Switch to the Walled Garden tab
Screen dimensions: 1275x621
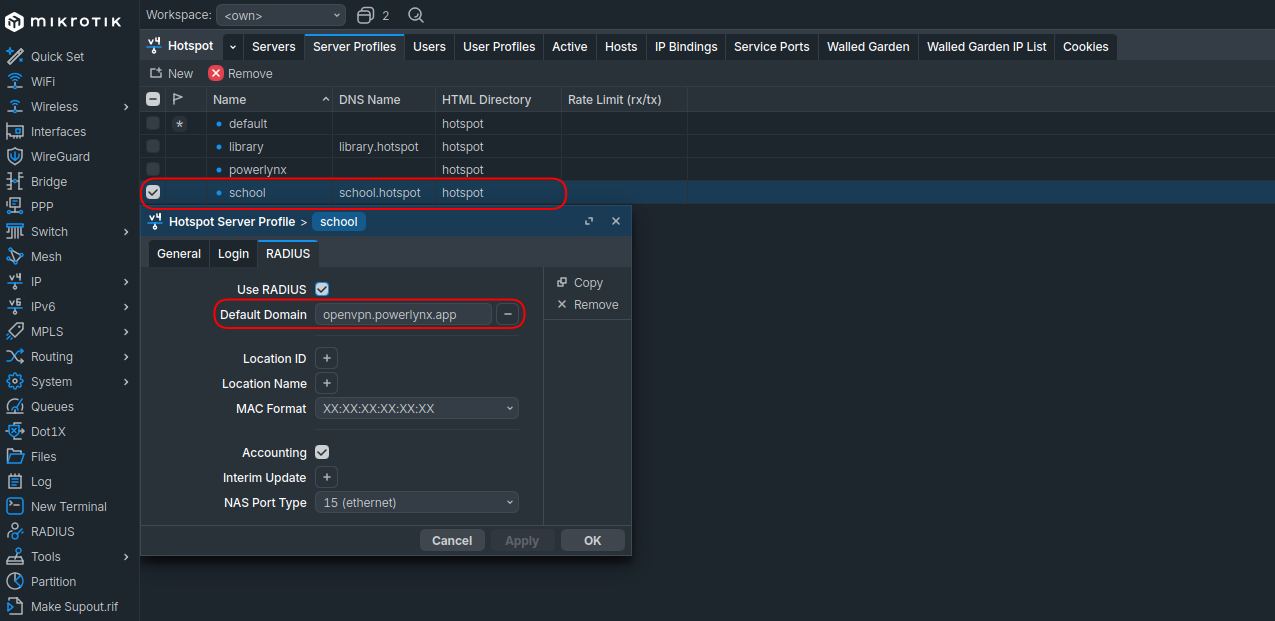tap(867, 46)
